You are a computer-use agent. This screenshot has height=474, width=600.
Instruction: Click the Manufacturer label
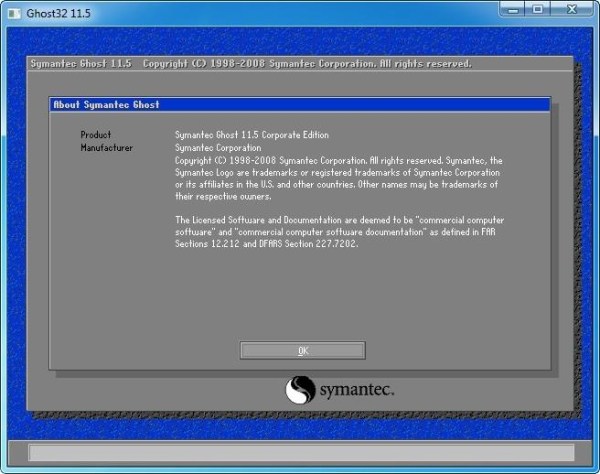106,147
